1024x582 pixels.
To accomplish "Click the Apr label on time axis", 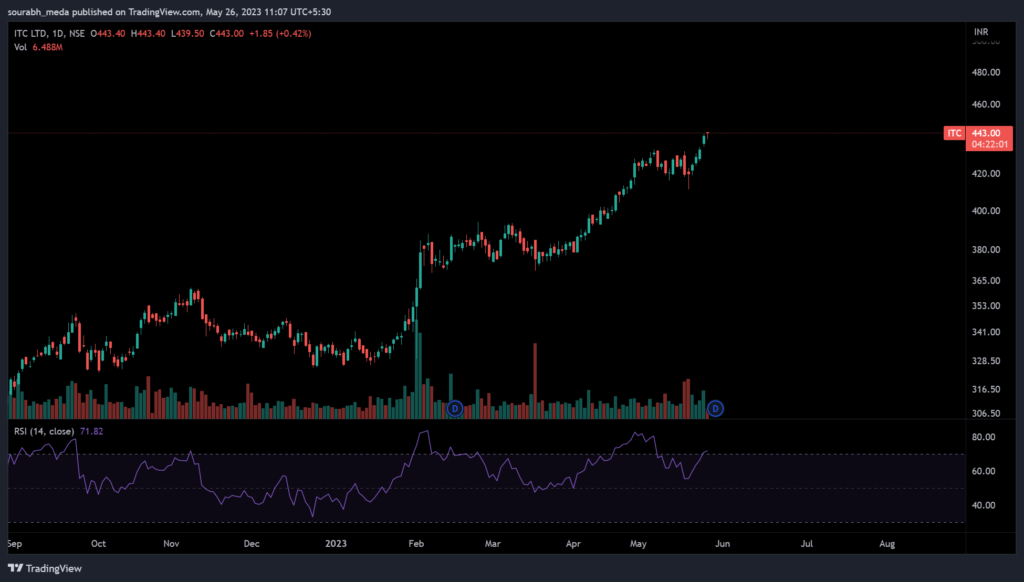I will [x=573, y=543].
